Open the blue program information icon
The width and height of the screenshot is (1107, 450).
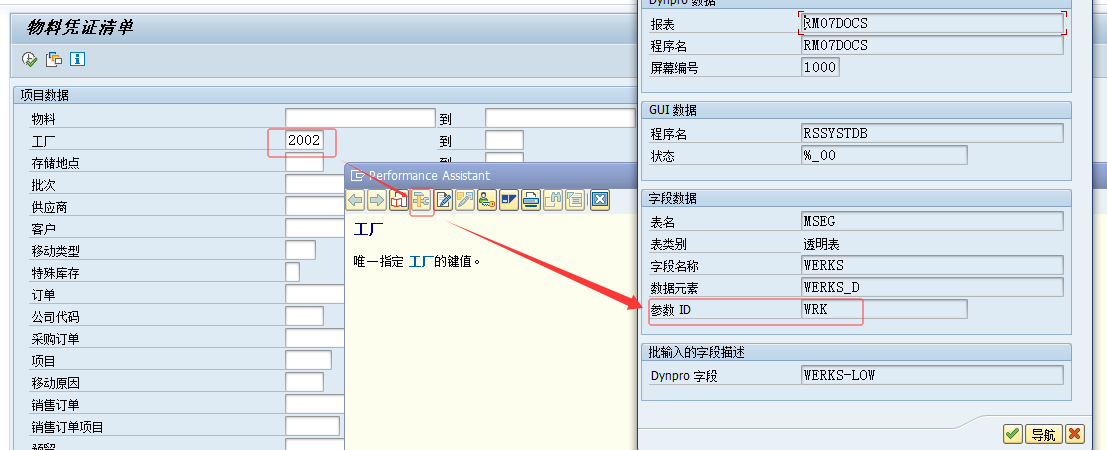(77, 59)
